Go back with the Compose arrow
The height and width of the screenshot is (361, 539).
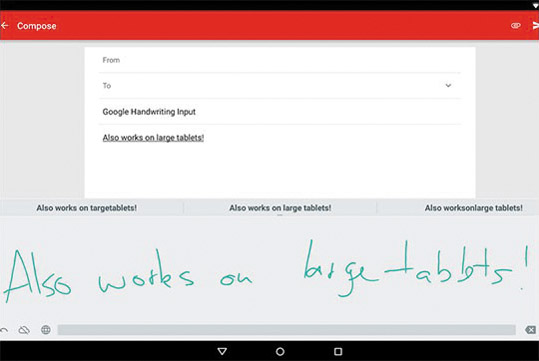(4, 25)
